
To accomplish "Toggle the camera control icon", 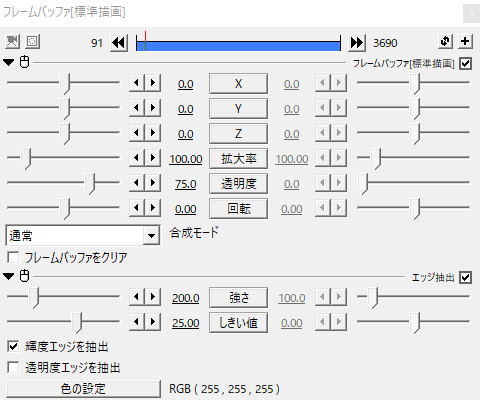I will pos(12,42).
